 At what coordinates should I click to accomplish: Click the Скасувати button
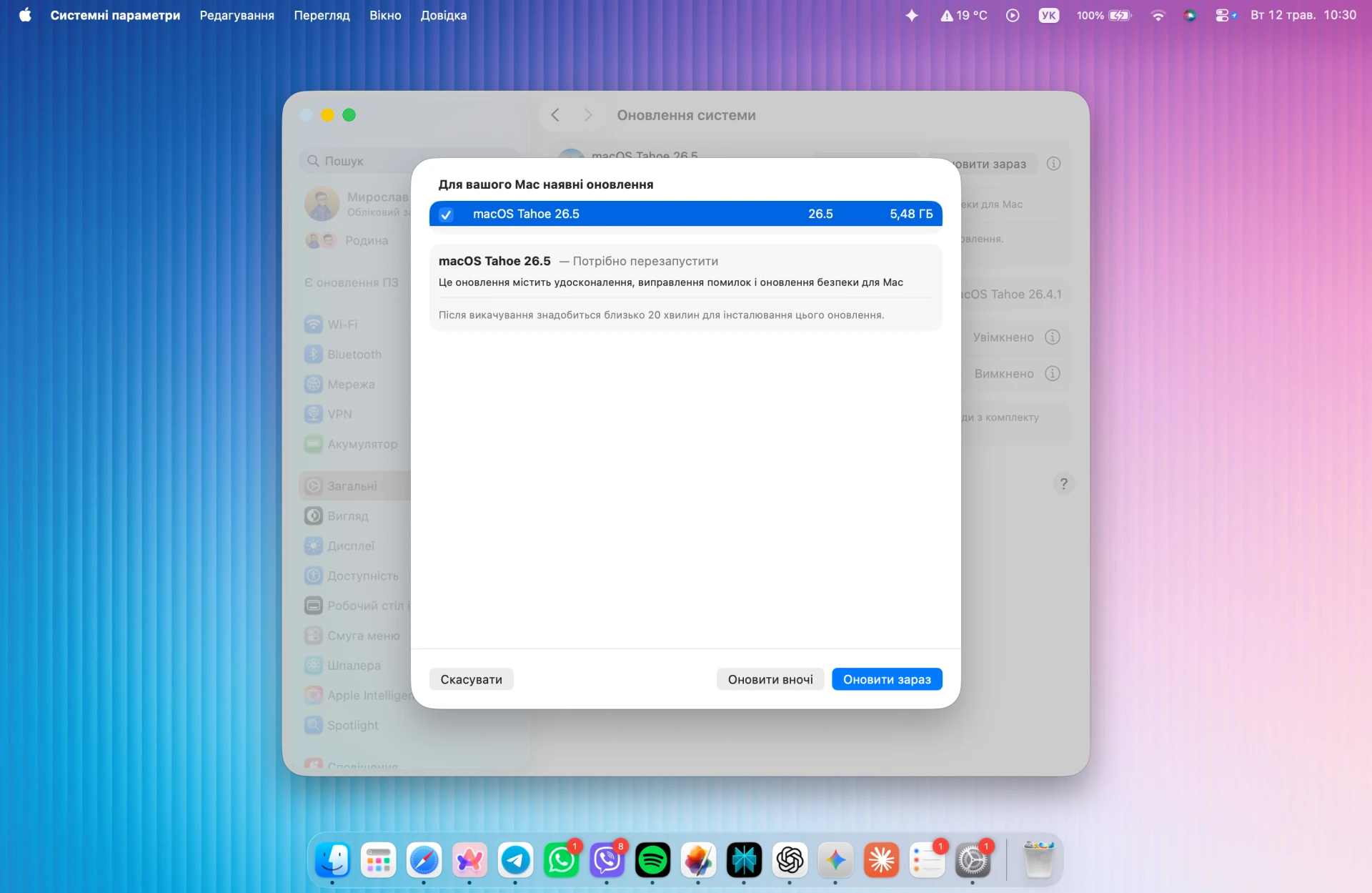(471, 679)
